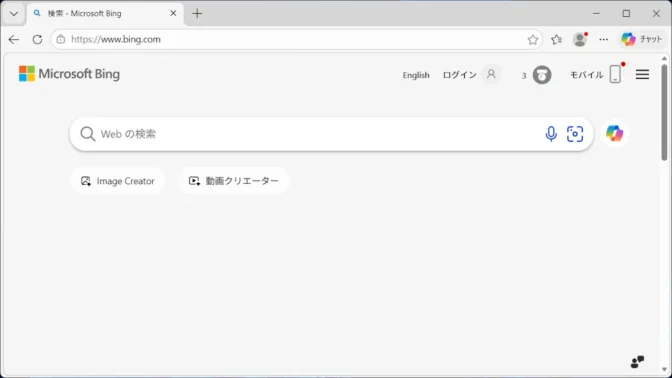Open the tab search dropdown chevron
The width and height of the screenshot is (672, 378).
click(14, 14)
